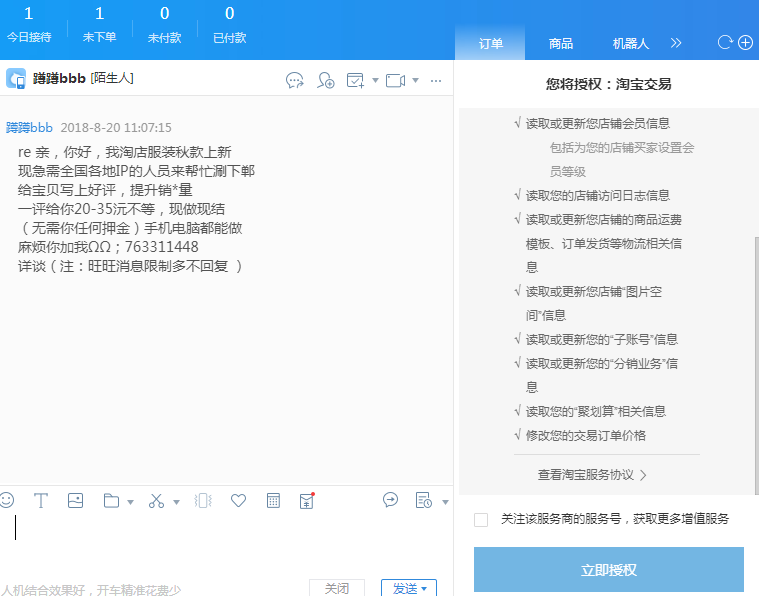Tick the 关注该服务商的服务号 checkbox

pos(481,520)
